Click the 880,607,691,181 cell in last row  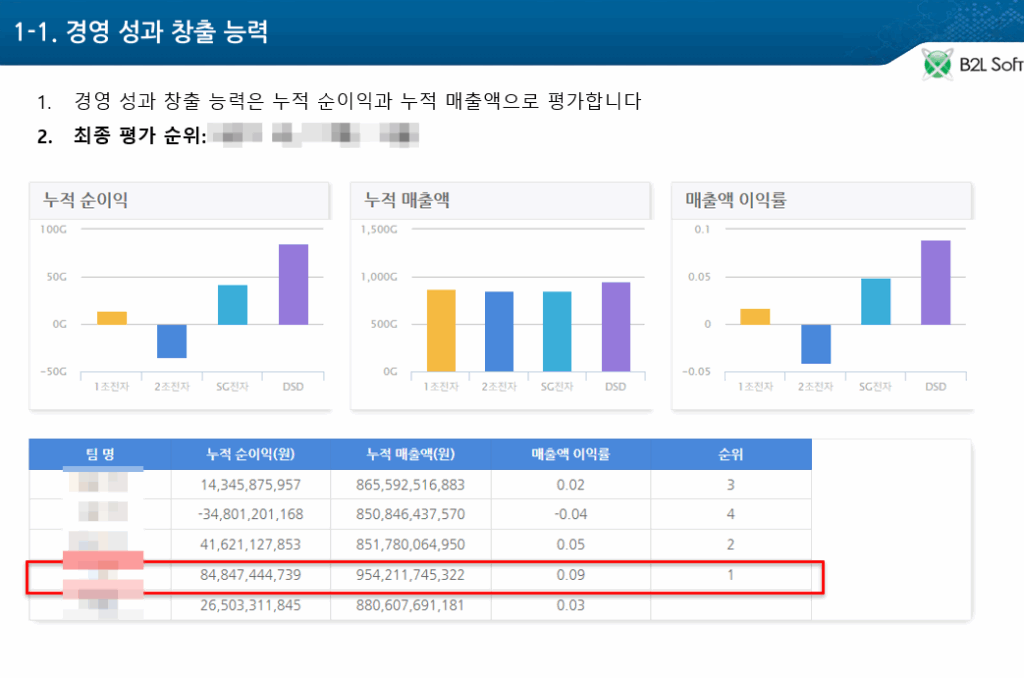pyautogui.click(x=410, y=606)
